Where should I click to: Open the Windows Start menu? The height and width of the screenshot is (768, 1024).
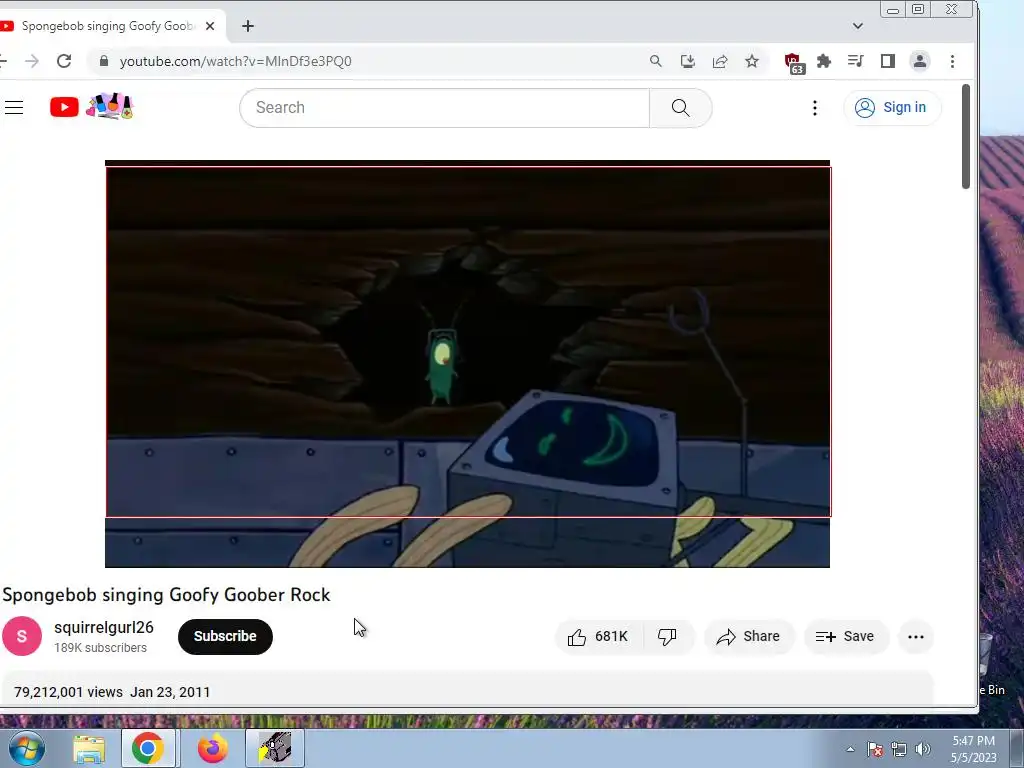[x=26, y=748]
